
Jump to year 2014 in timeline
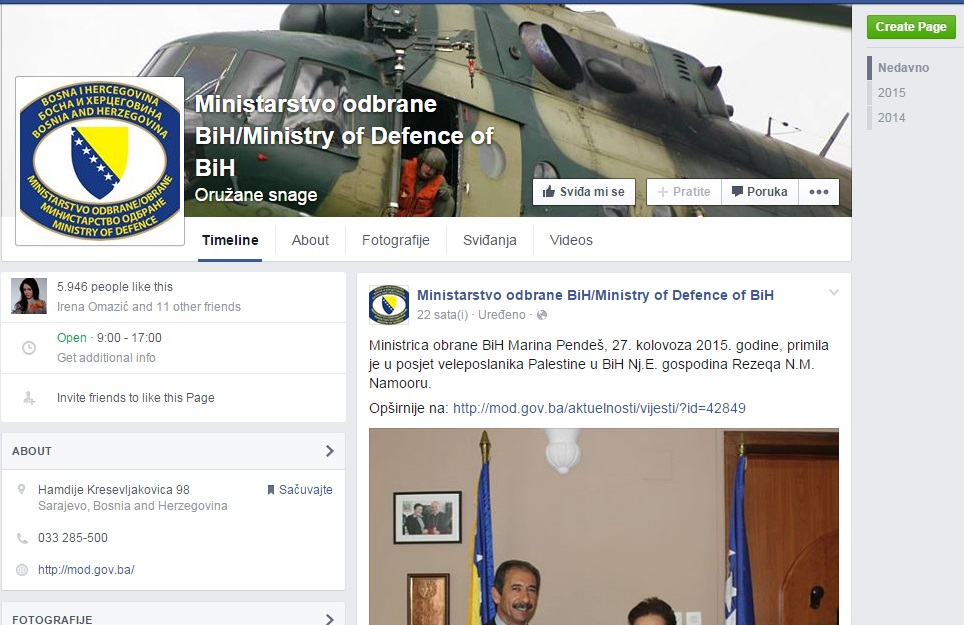click(891, 117)
